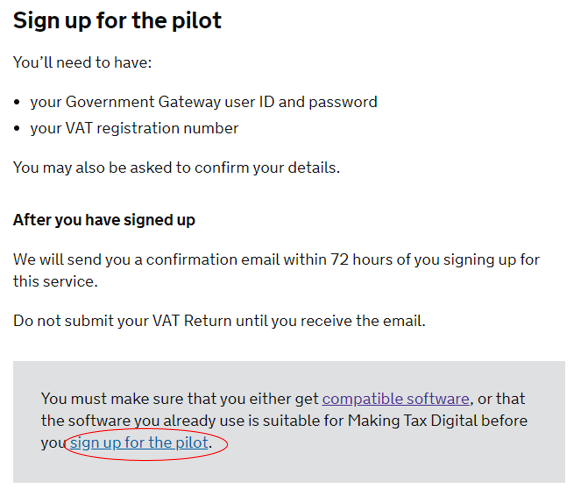Click the words this service
The width and height of the screenshot is (577, 501).
click(x=56, y=282)
